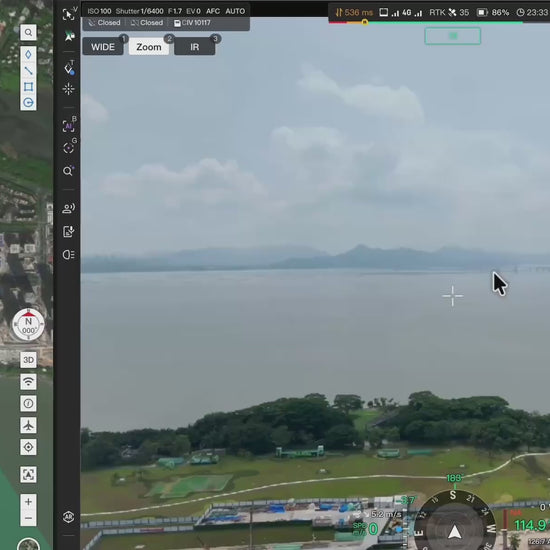Viewport: 550px width, 550px height.
Task: Click the second Closed status indicator
Action: 147,23
